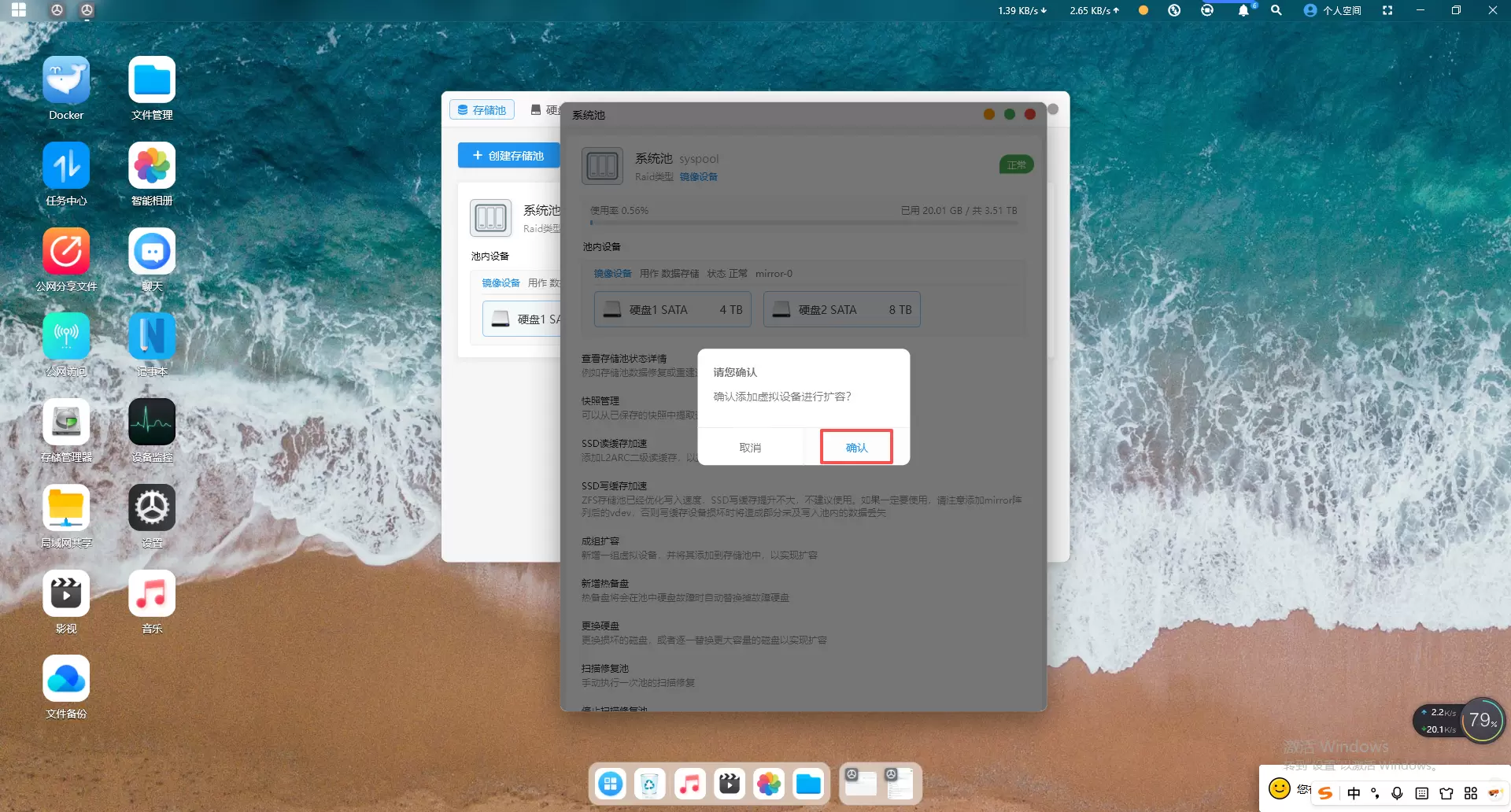The width and height of the screenshot is (1511, 812).
Task: Open the 存储管理器 desktop icon
Action: [66, 423]
